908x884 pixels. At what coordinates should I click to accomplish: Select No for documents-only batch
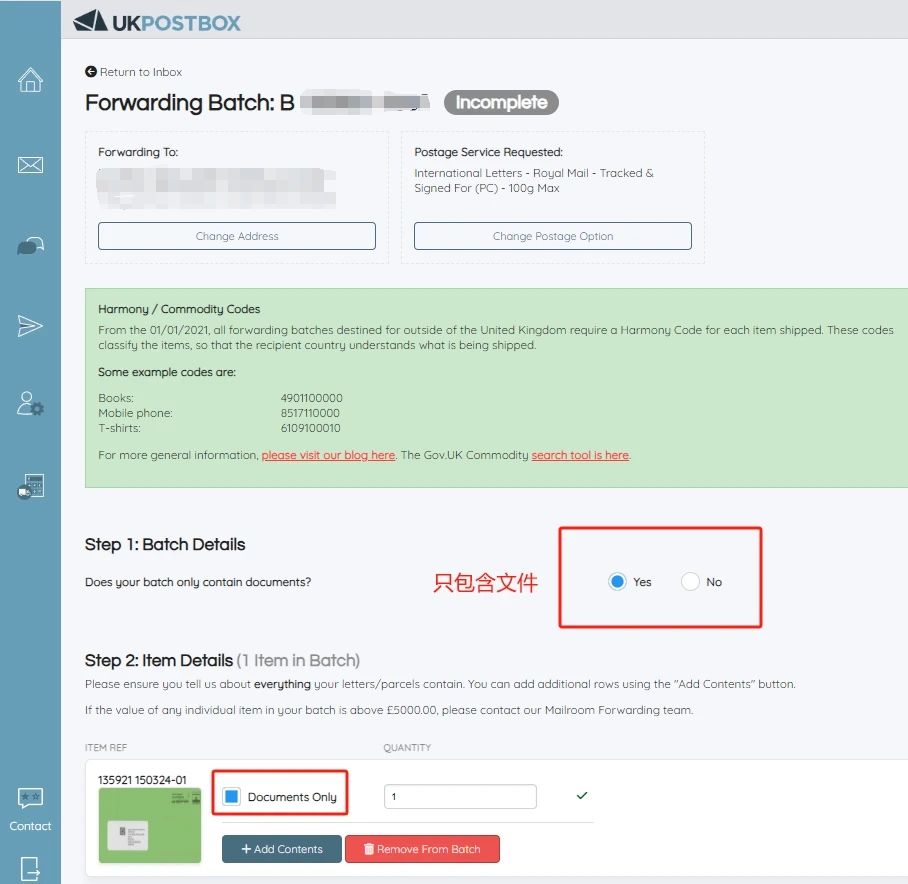[690, 582]
